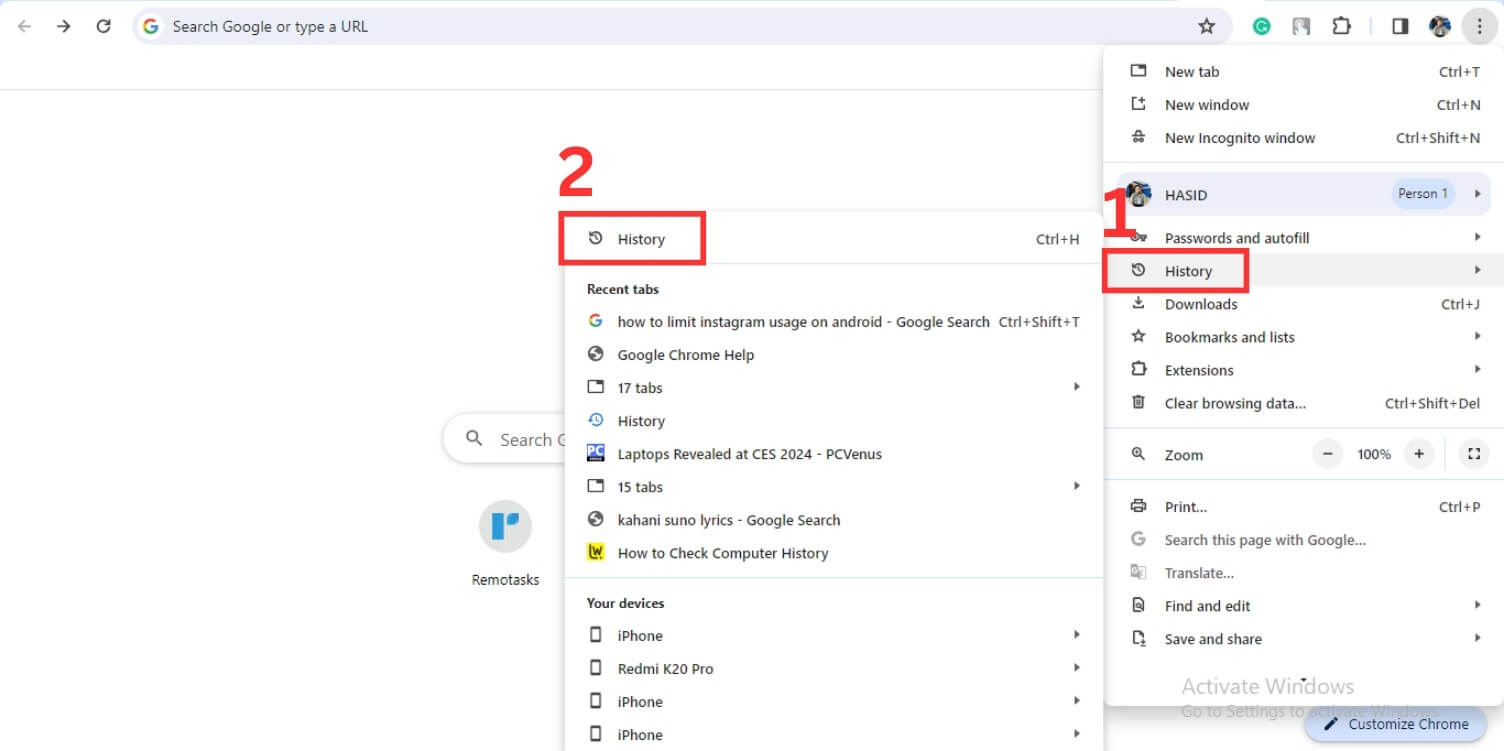This screenshot has width=1504, height=751.
Task: Click the fullscreen icon next to zoom
Action: click(1473, 454)
